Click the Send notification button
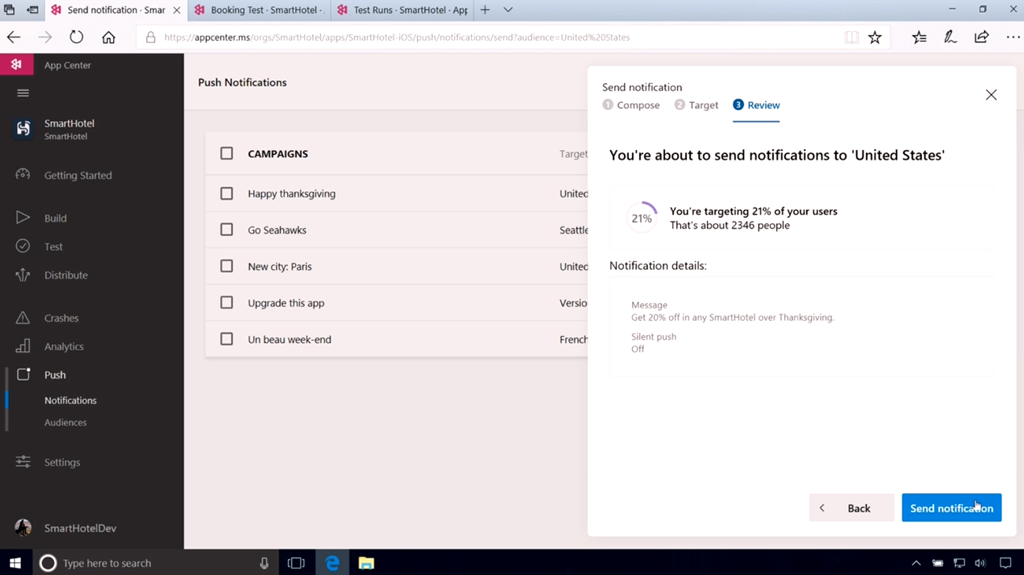This screenshot has height=575, width=1024. (951, 508)
